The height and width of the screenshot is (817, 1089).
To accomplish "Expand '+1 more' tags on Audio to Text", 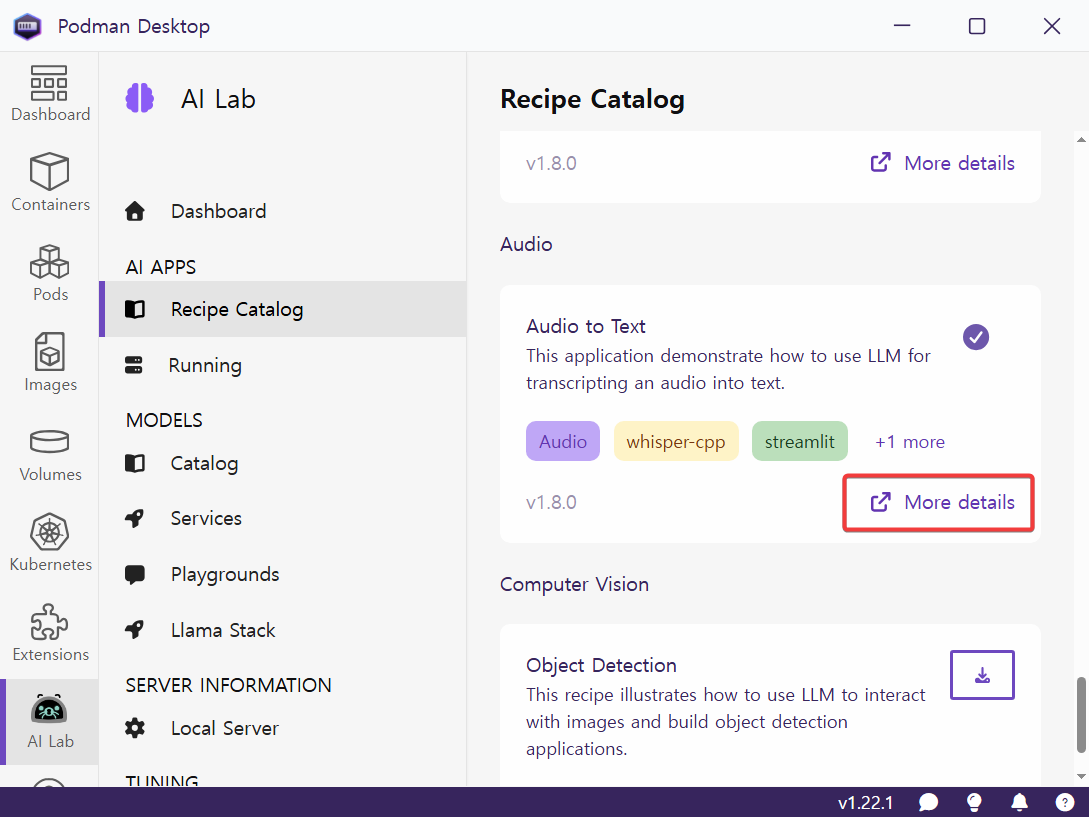I will coord(909,442).
